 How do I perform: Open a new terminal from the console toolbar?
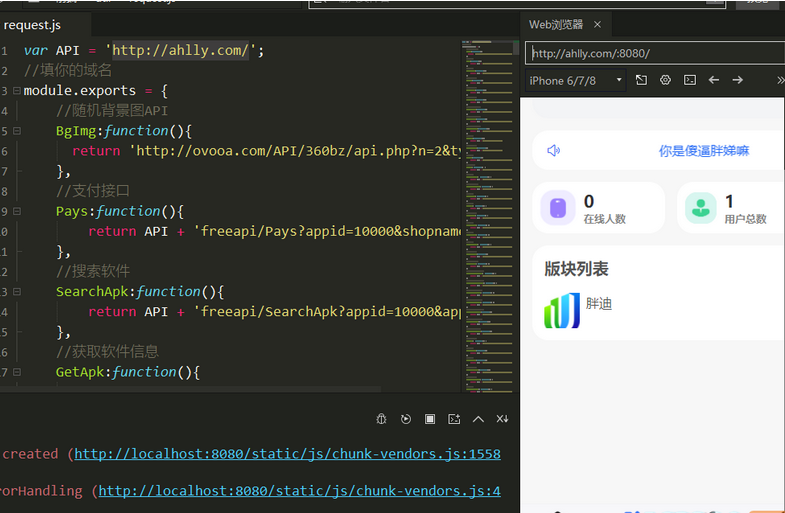click(x=454, y=419)
